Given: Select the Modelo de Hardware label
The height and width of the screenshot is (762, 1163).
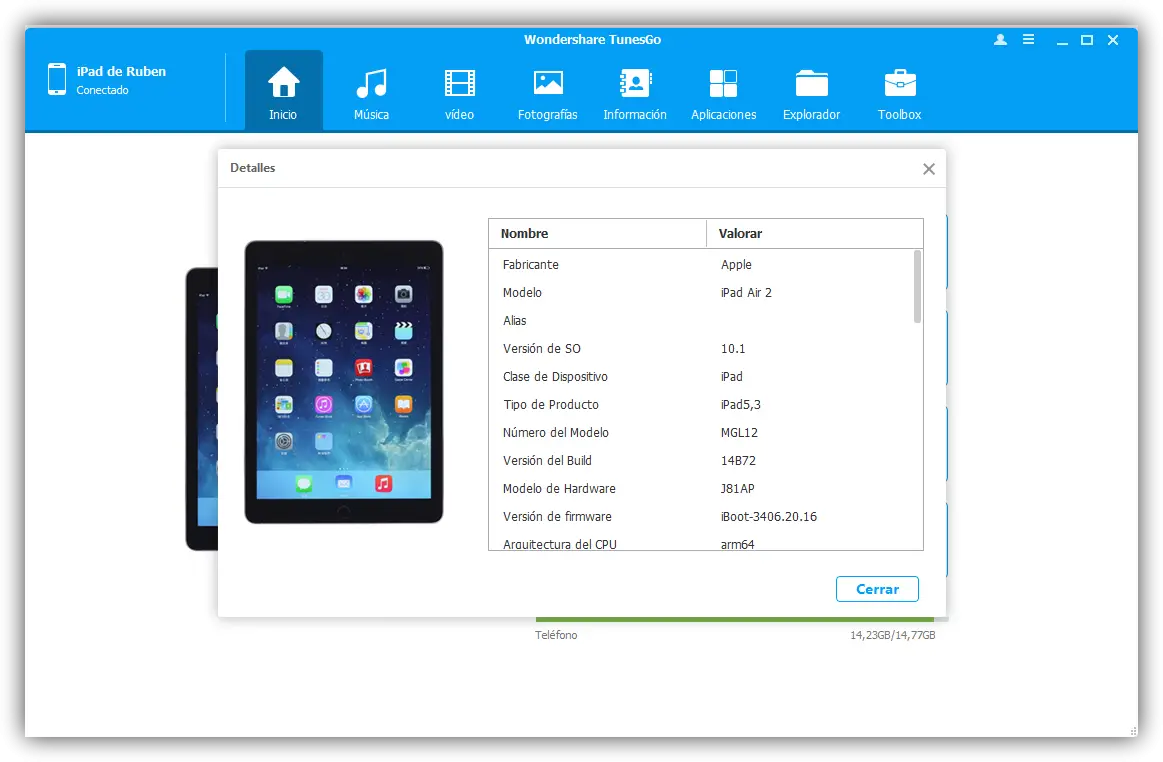Looking at the screenshot, I should [559, 489].
